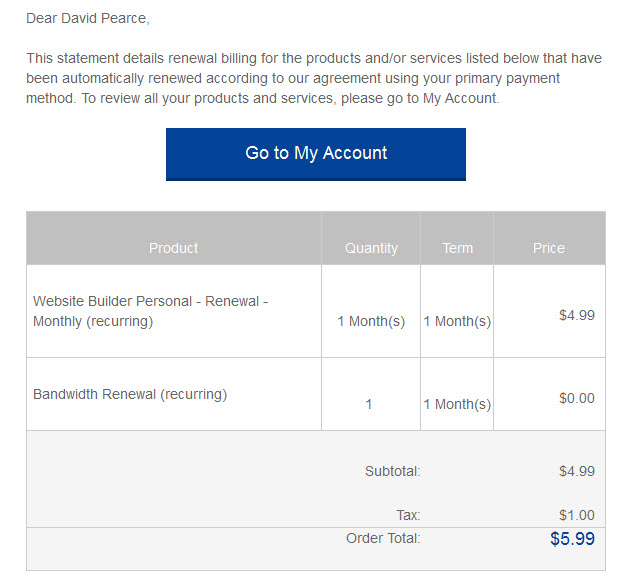Click the Website Builder quantity 1 Month(s) cell
The width and height of the screenshot is (624, 579).
click(371, 321)
